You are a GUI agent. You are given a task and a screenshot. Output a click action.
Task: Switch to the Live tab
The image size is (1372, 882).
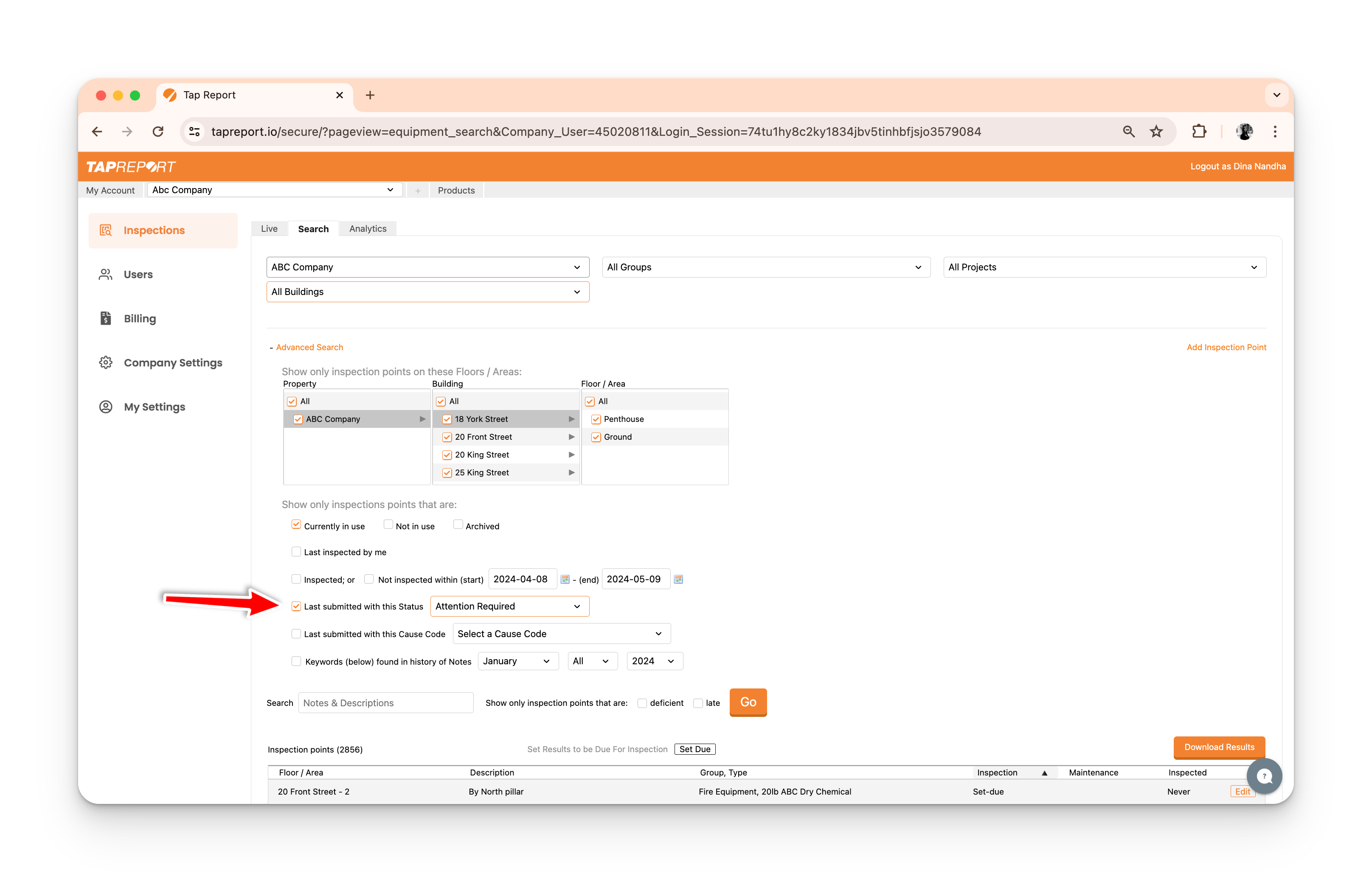(269, 229)
